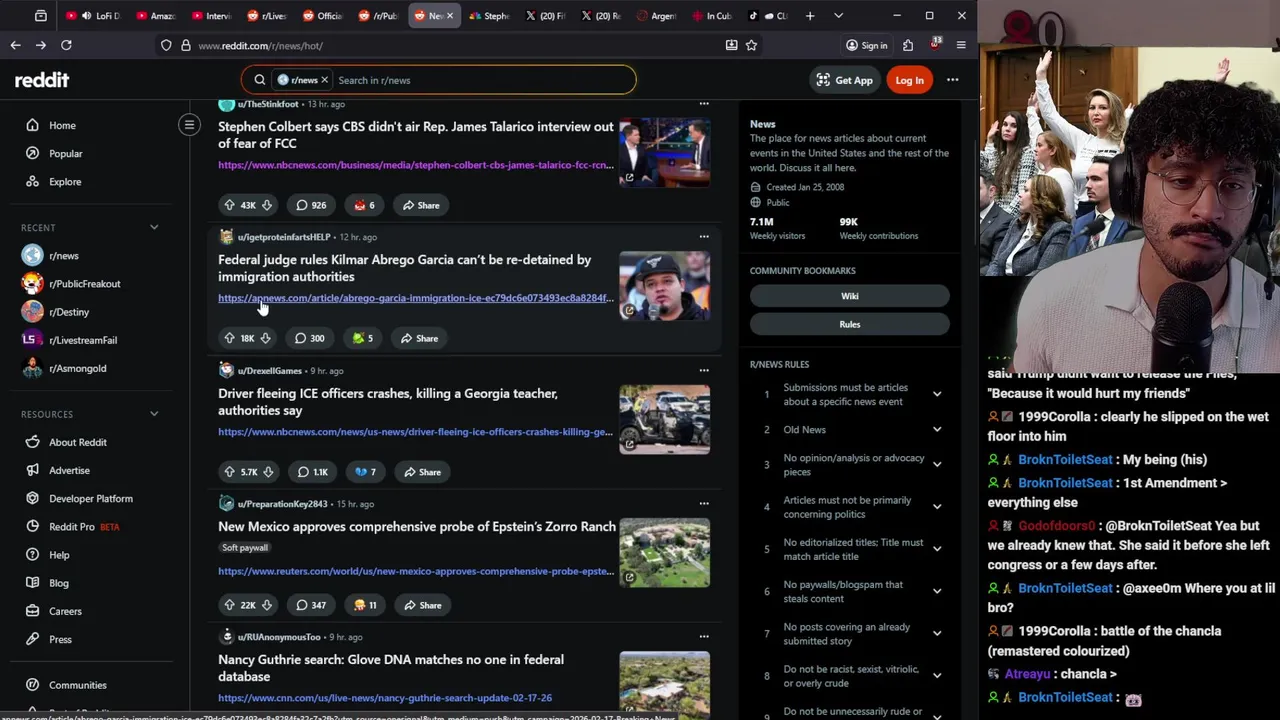Open the 300 comments on Abrego Garcia post
Image resolution: width=1280 pixels, height=720 pixels.
pyautogui.click(x=309, y=338)
